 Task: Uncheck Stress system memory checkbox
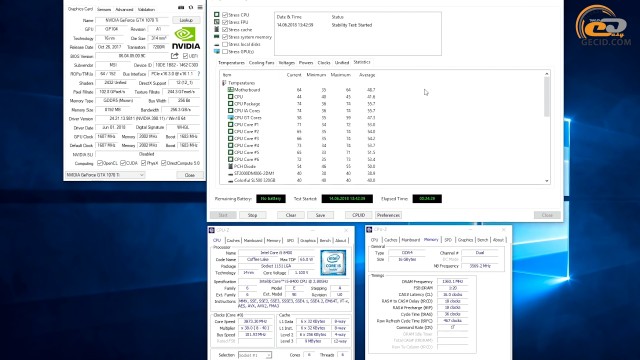[225, 37]
